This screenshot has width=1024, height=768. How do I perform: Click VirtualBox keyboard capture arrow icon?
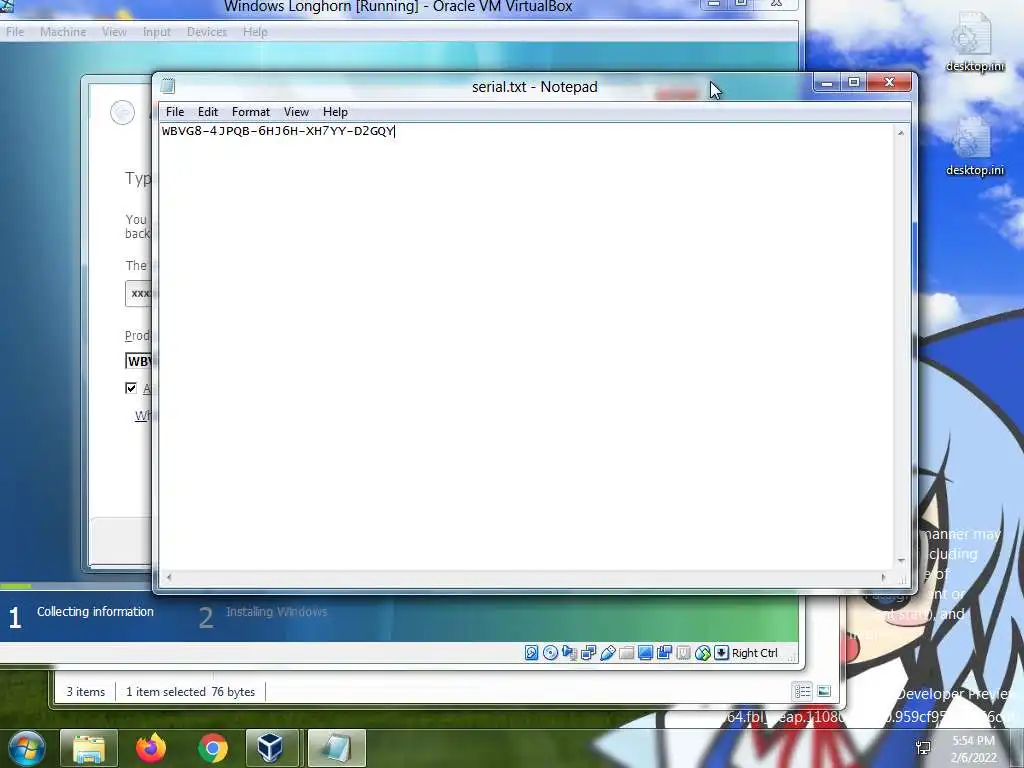tap(721, 652)
